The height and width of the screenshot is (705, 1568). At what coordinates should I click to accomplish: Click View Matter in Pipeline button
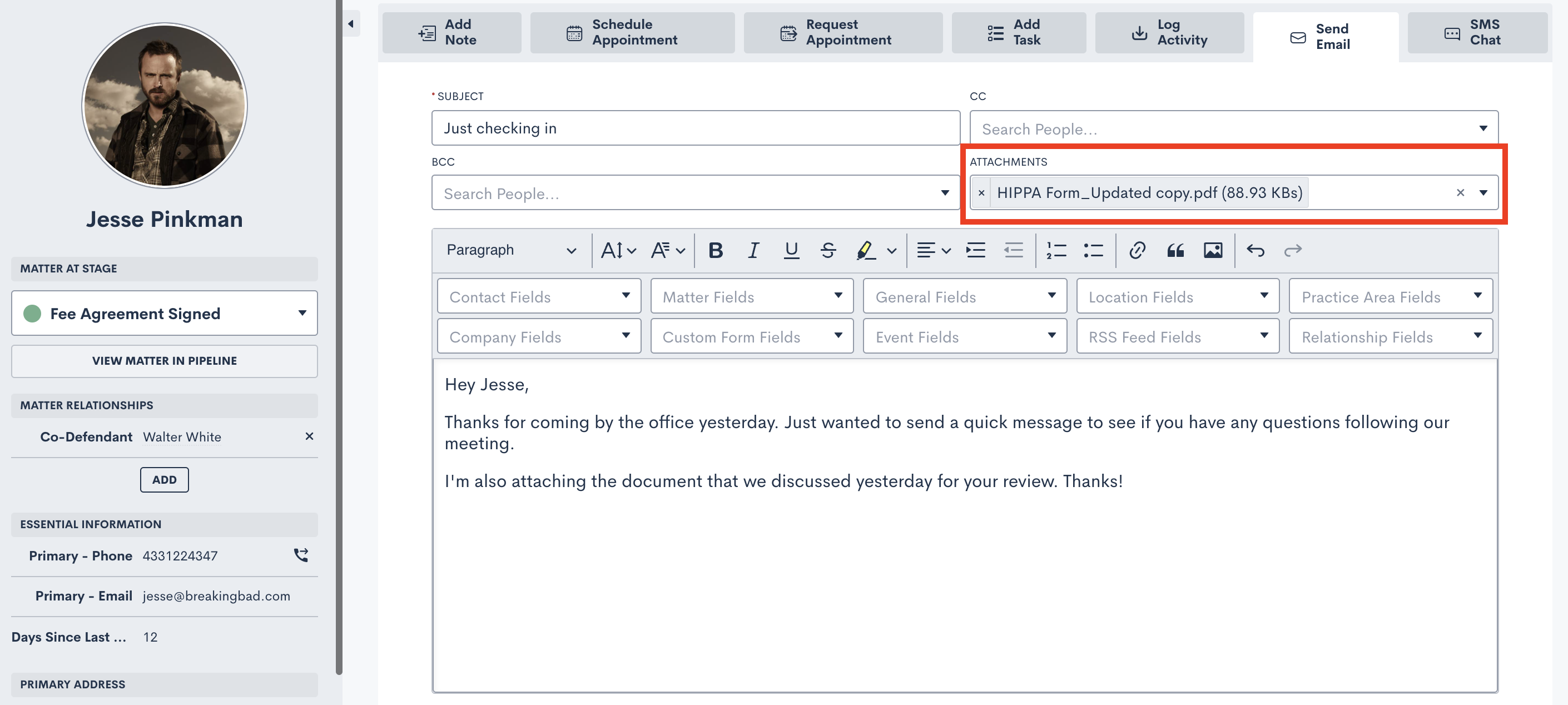165,360
